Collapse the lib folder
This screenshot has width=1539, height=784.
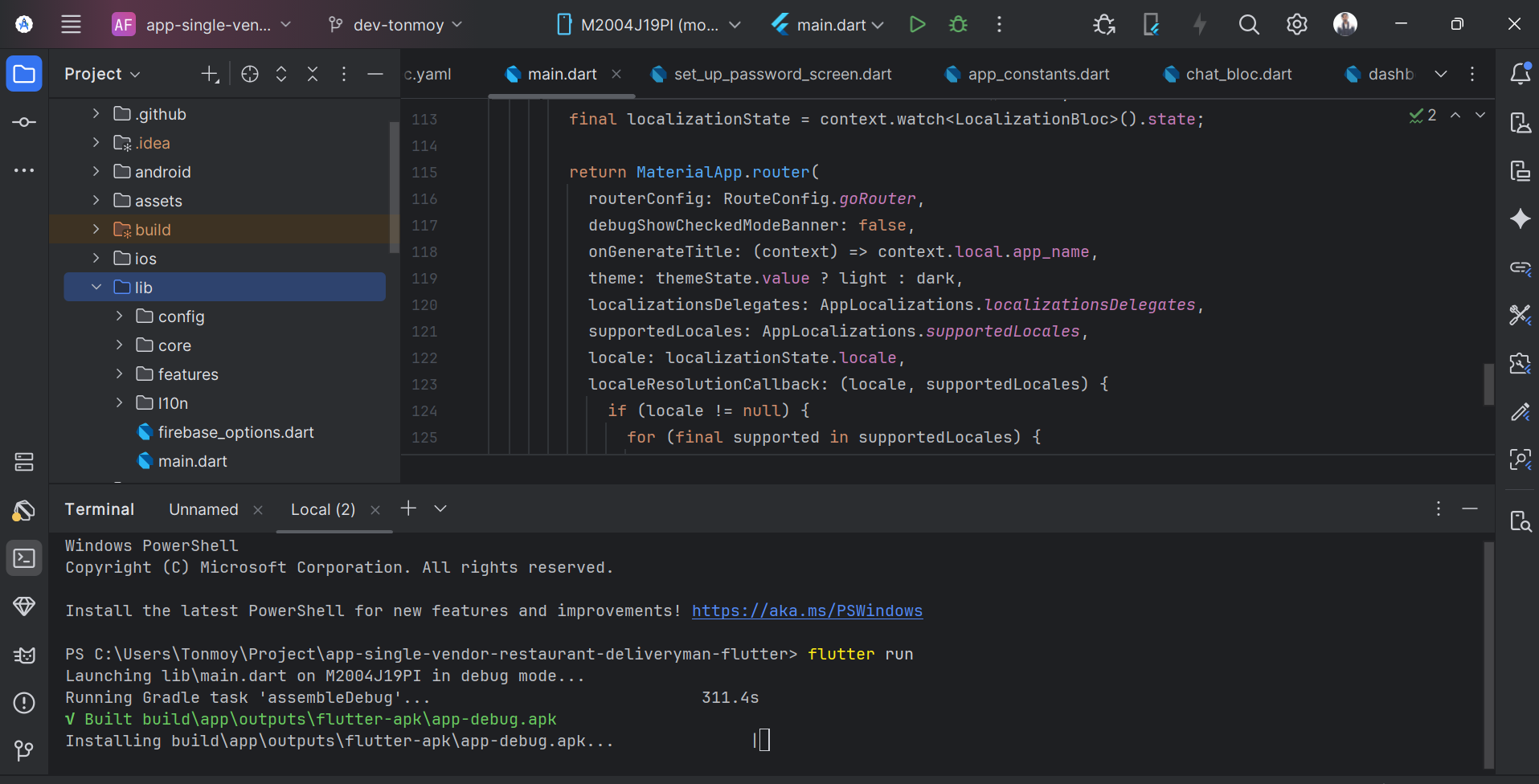(x=96, y=288)
